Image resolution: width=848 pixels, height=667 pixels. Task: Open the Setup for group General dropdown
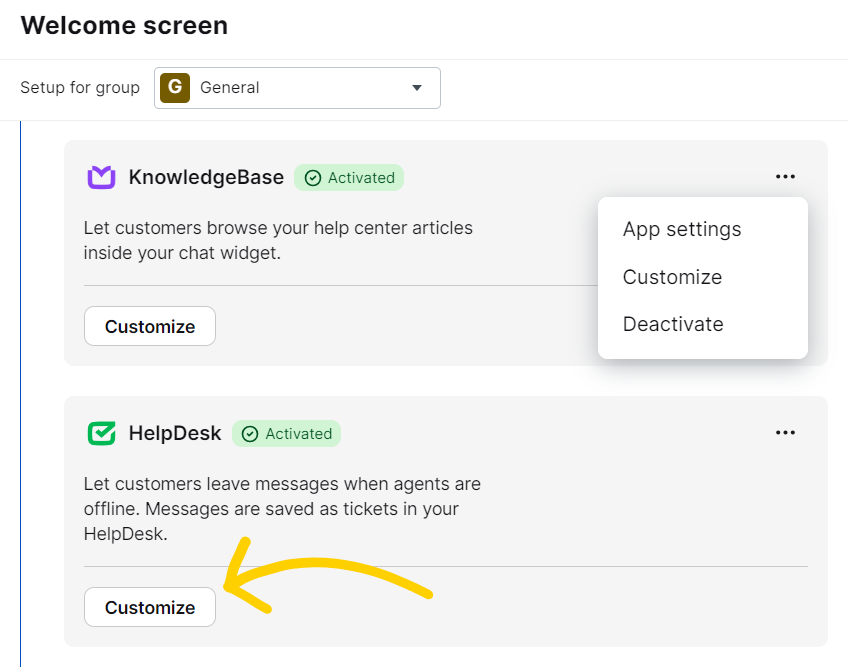pos(297,88)
